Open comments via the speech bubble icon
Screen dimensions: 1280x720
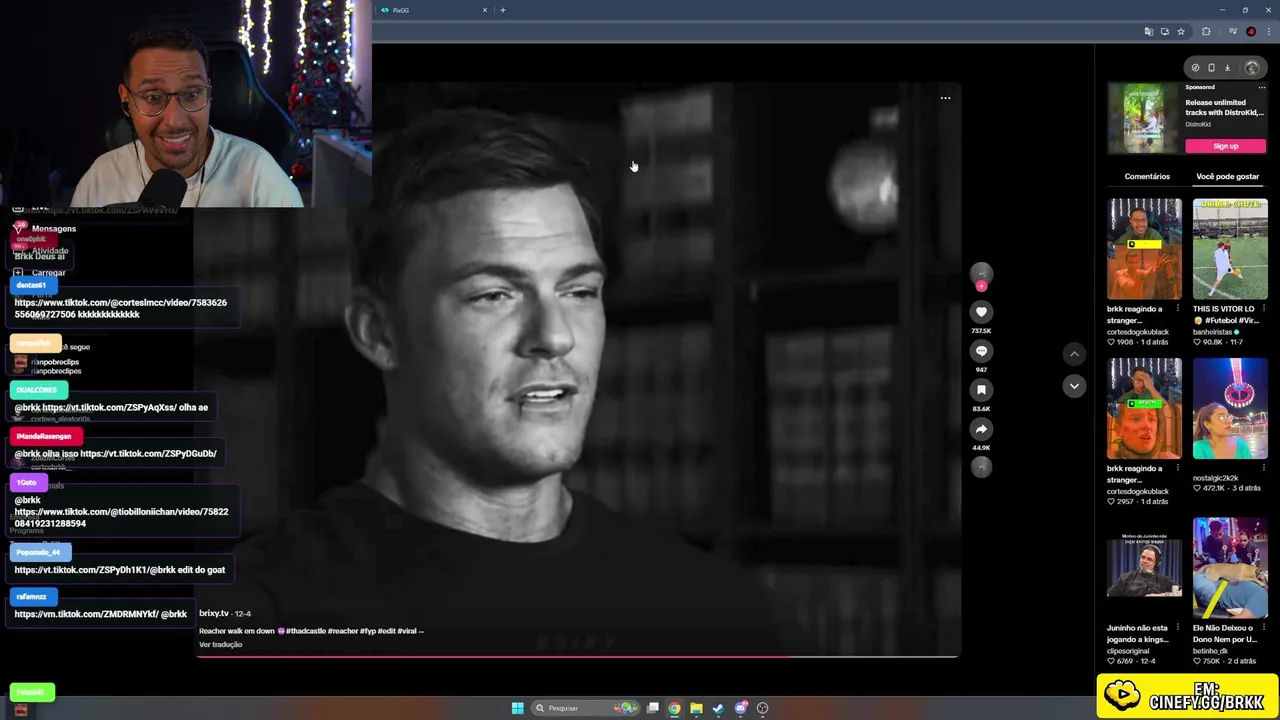[x=981, y=351]
